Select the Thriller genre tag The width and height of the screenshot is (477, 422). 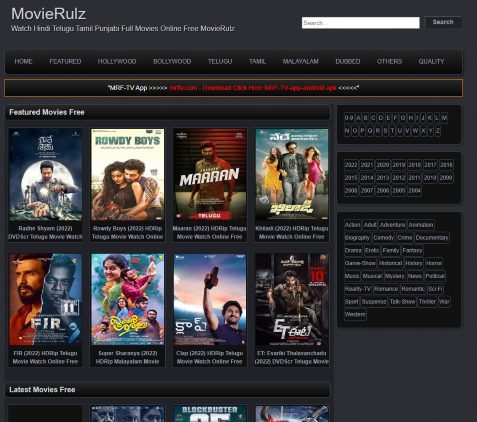tap(427, 302)
